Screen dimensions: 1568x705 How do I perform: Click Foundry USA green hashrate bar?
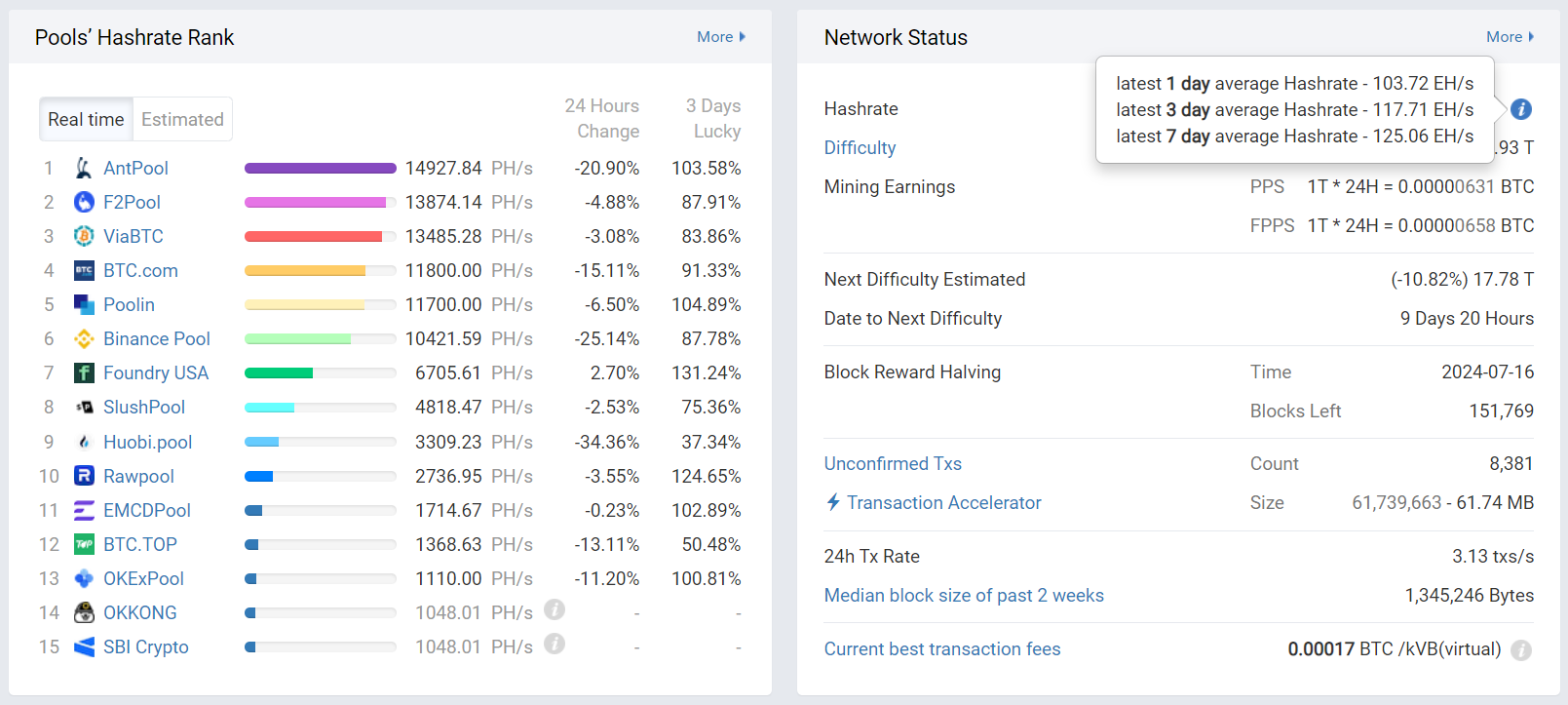point(279,372)
